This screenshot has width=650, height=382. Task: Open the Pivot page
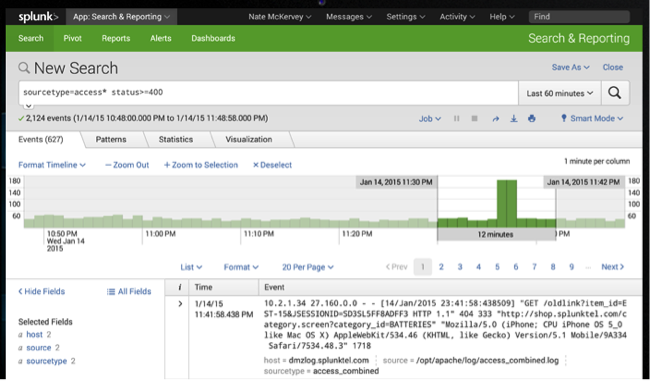(73, 39)
